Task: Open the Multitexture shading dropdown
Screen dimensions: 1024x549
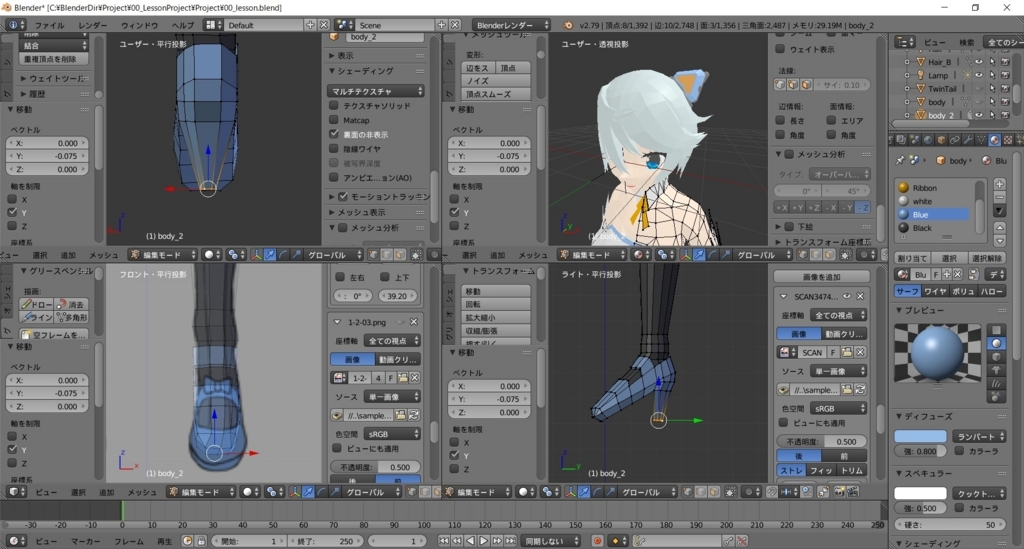Action: pyautogui.click(x=376, y=91)
